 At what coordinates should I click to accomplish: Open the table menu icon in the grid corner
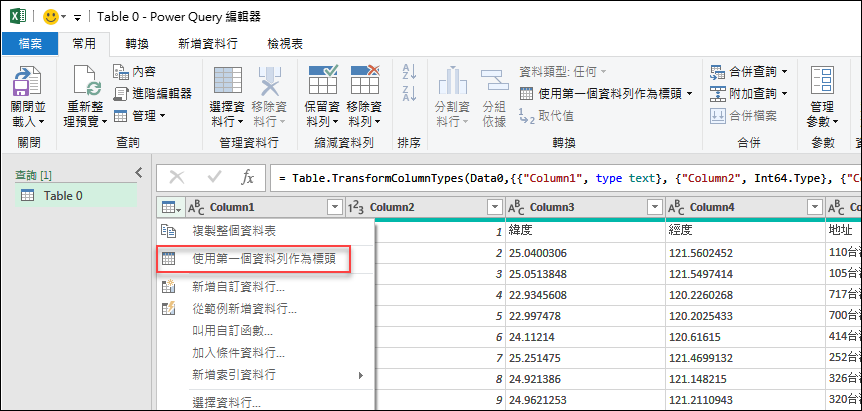pos(170,208)
